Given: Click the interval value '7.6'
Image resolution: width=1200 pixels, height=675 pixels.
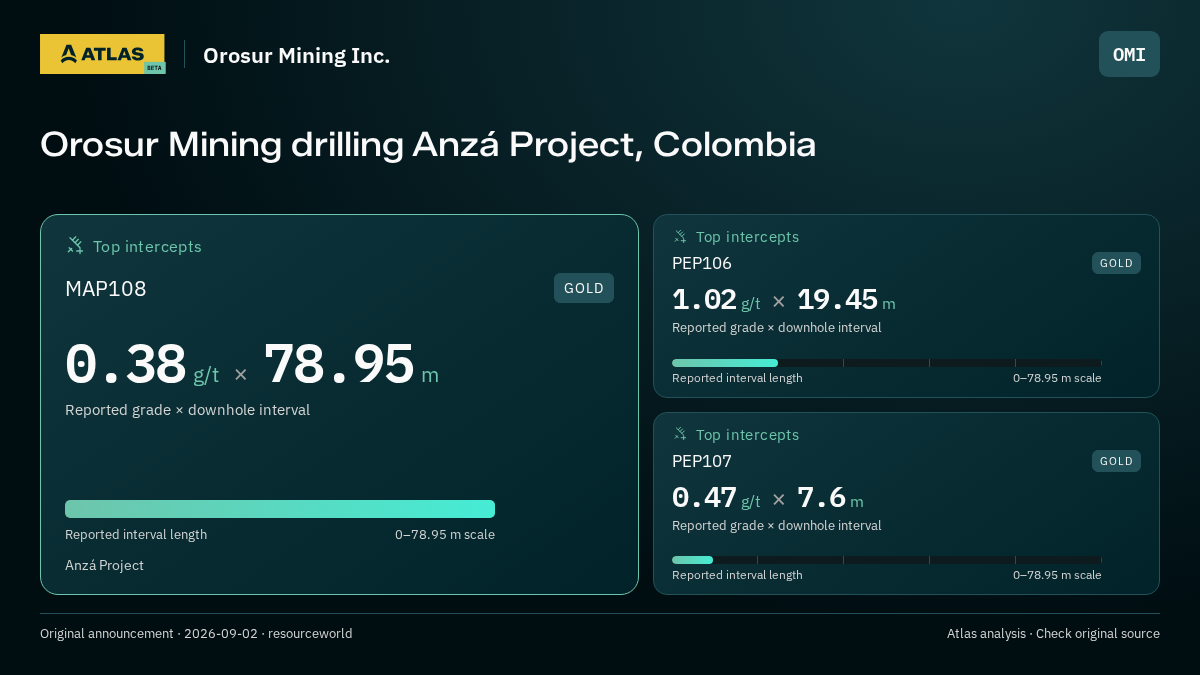Looking at the screenshot, I should 821,497.
